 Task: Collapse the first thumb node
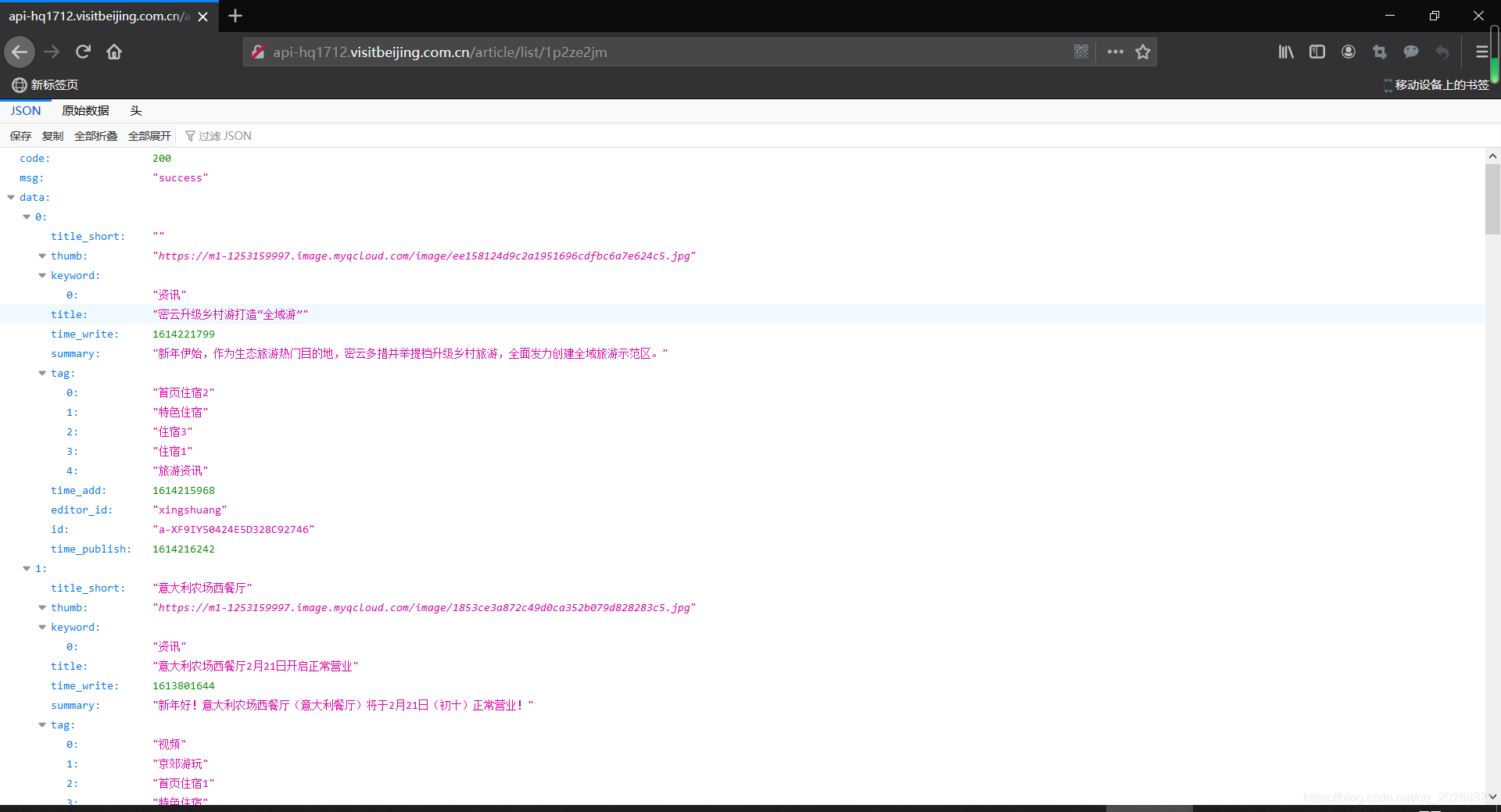(x=42, y=256)
